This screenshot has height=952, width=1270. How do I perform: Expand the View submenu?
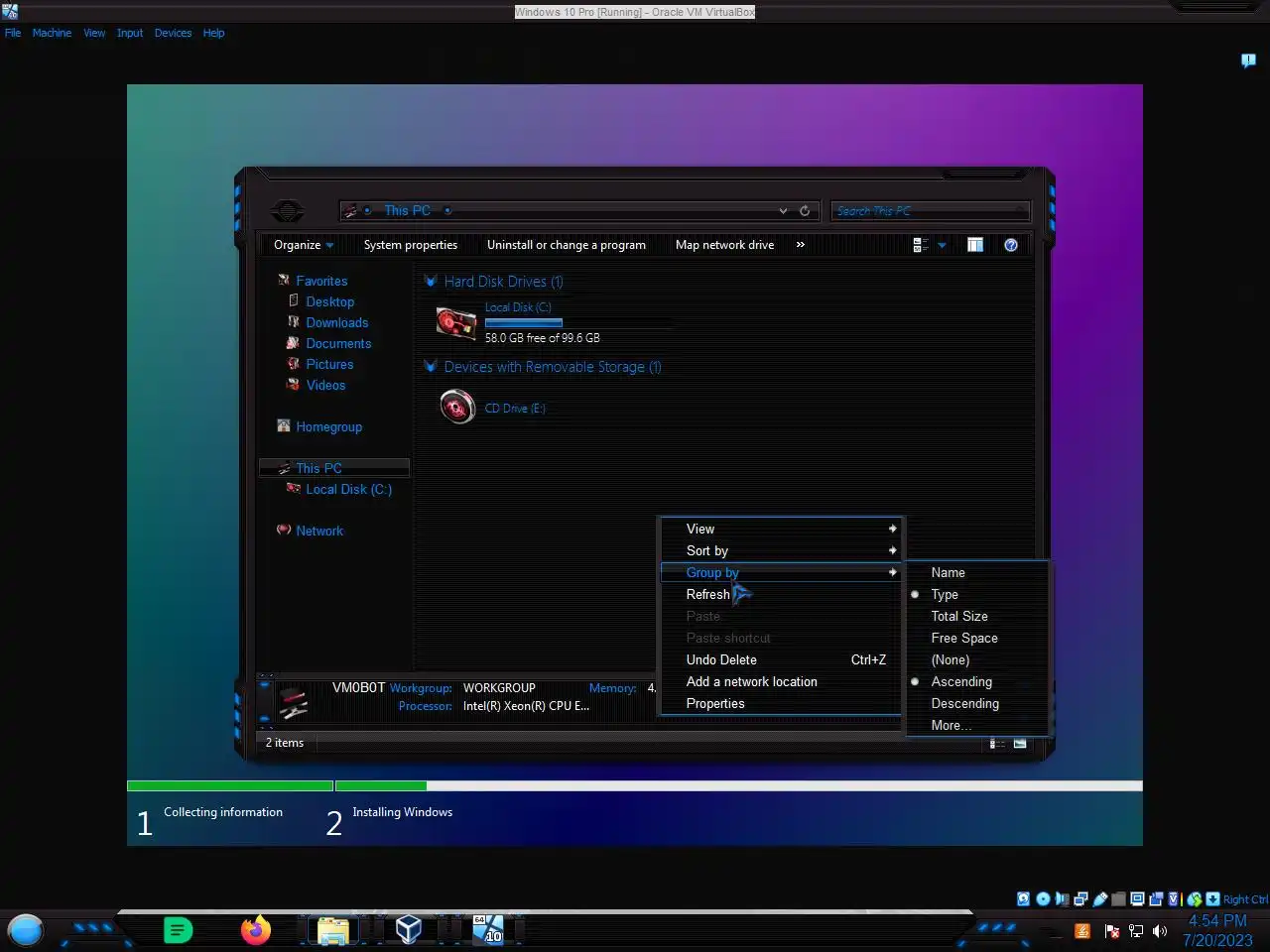pyautogui.click(x=781, y=529)
